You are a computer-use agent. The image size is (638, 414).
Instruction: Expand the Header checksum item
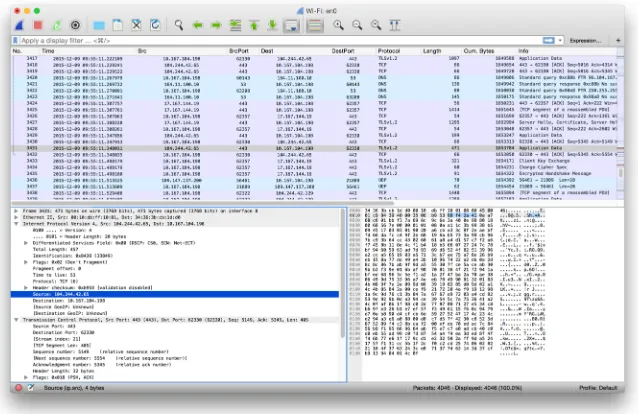click(x=26, y=288)
